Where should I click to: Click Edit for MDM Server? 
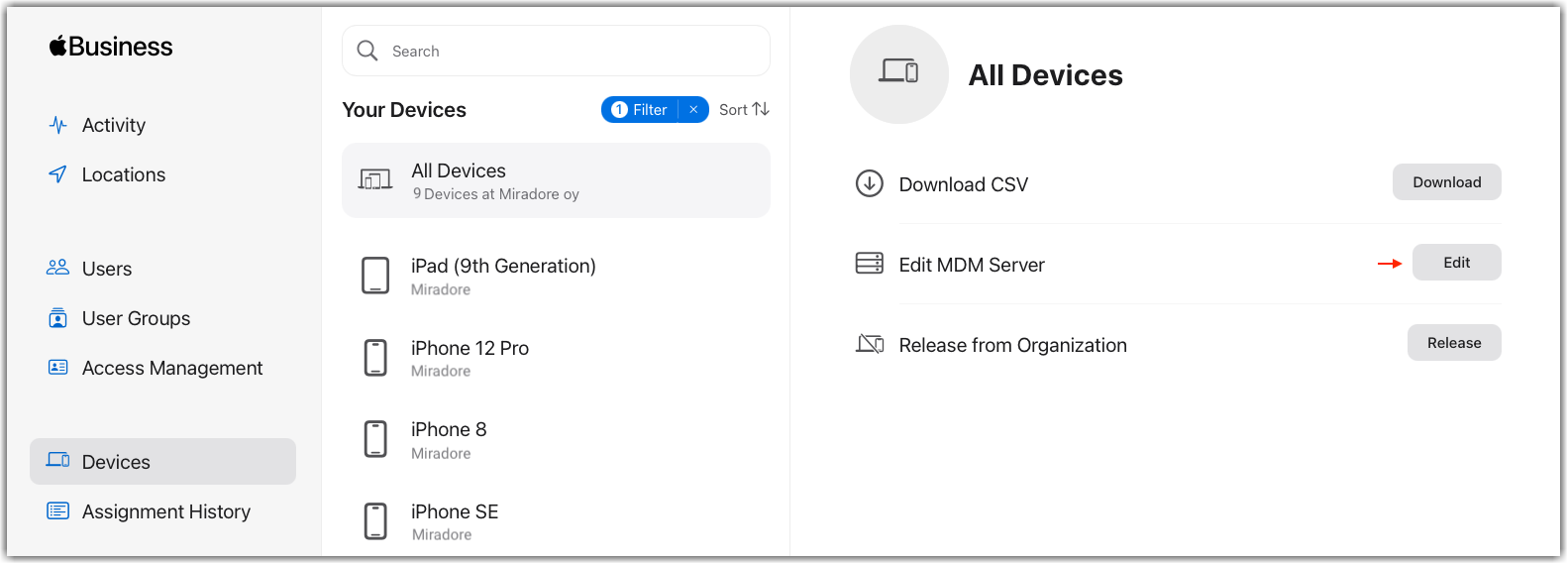1456,263
